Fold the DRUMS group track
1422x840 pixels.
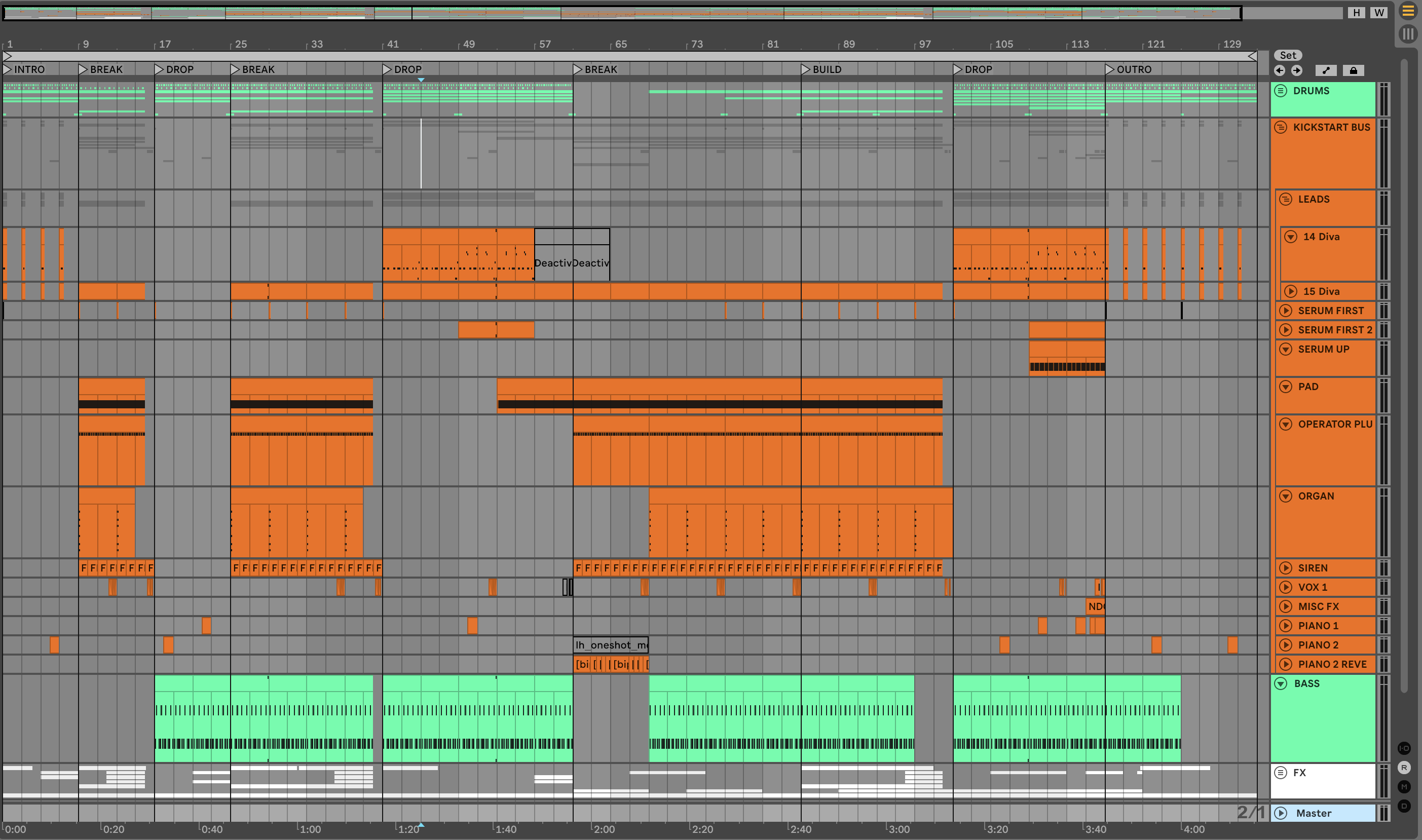1281,91
